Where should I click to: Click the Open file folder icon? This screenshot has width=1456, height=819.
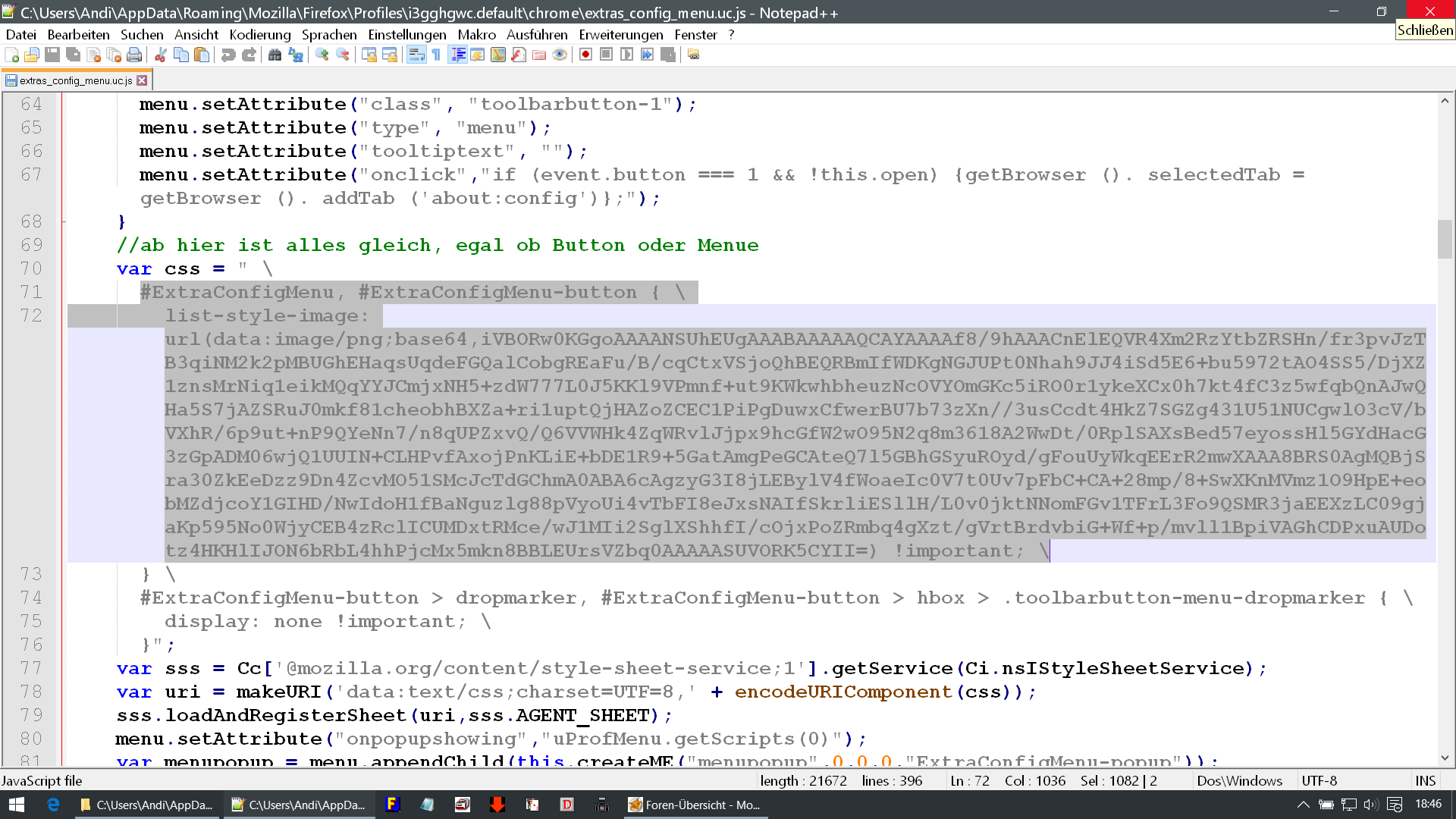pos(32,55)
